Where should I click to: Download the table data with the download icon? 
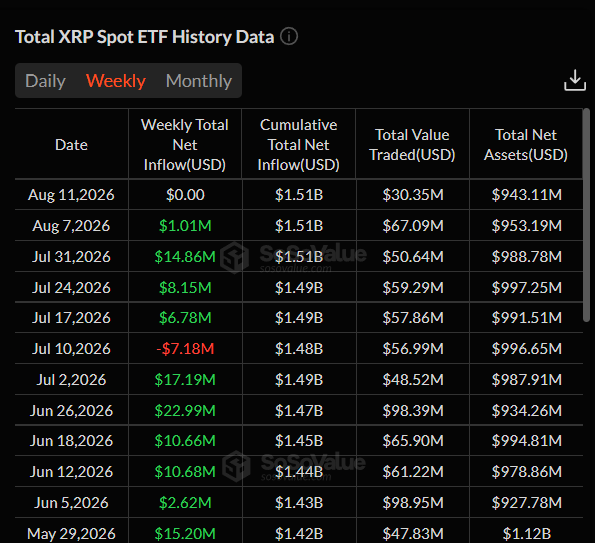(x=575, y=80)
